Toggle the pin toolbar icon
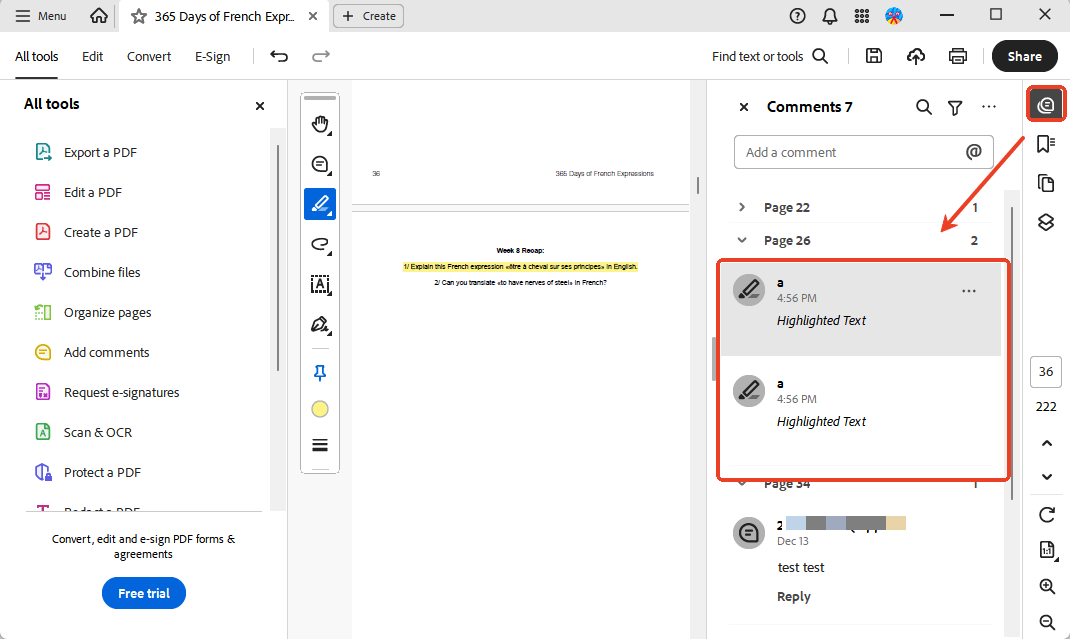The height and width of the screenshot is (639, 1070). 320,373
